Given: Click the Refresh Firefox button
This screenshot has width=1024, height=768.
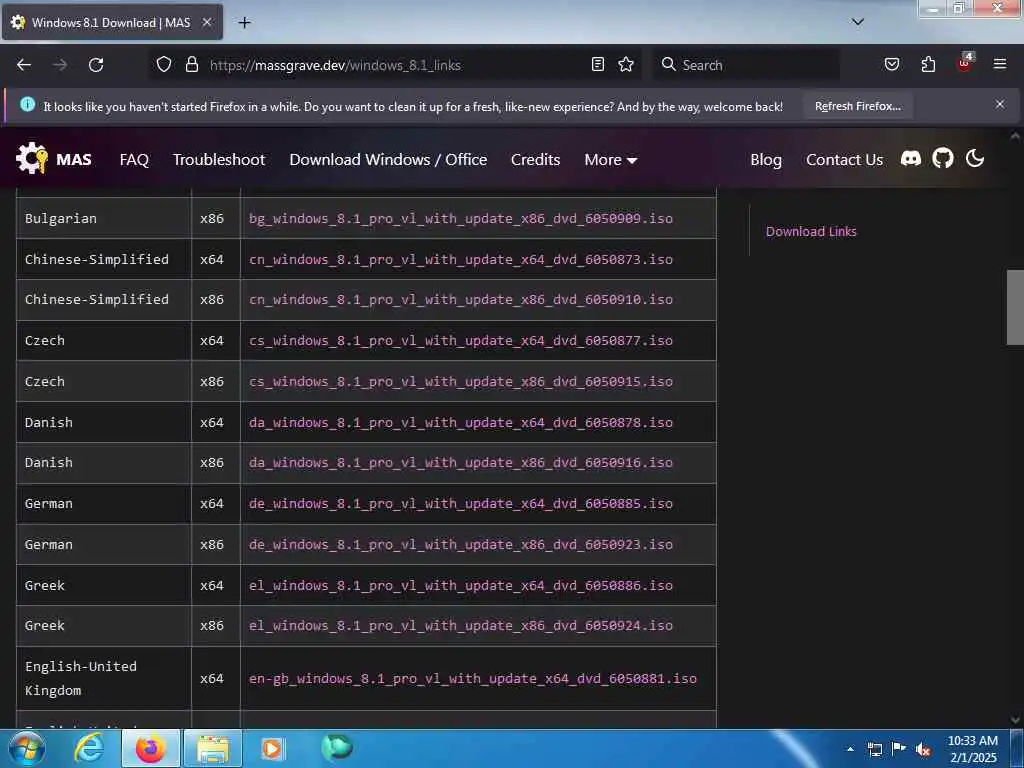Looking at the screenshot, I should [x=857, y=106].
